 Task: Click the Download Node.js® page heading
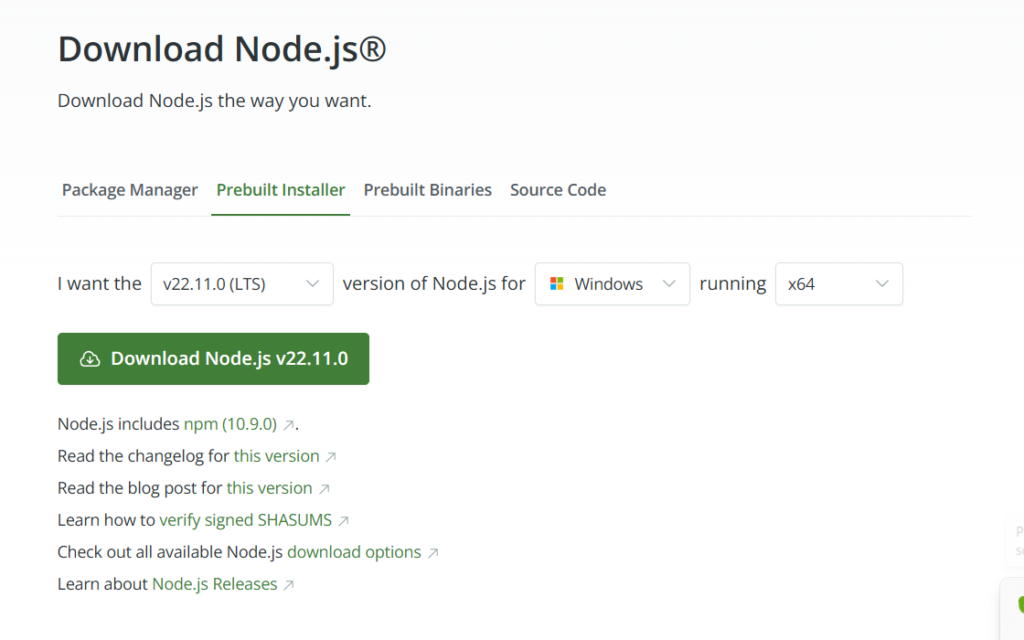222,50
